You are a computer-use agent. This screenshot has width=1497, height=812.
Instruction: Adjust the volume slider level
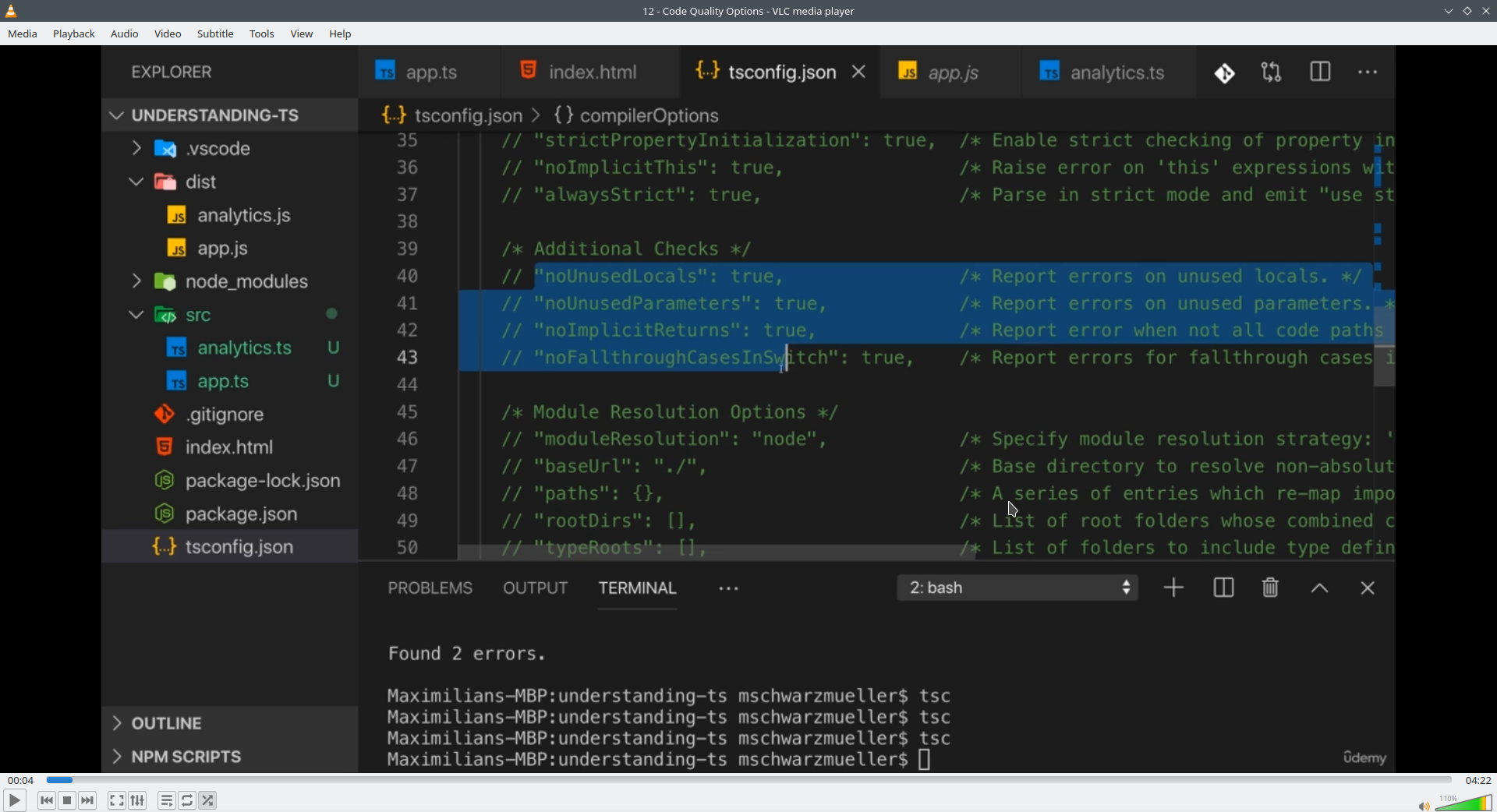(x=1463, y=803)
